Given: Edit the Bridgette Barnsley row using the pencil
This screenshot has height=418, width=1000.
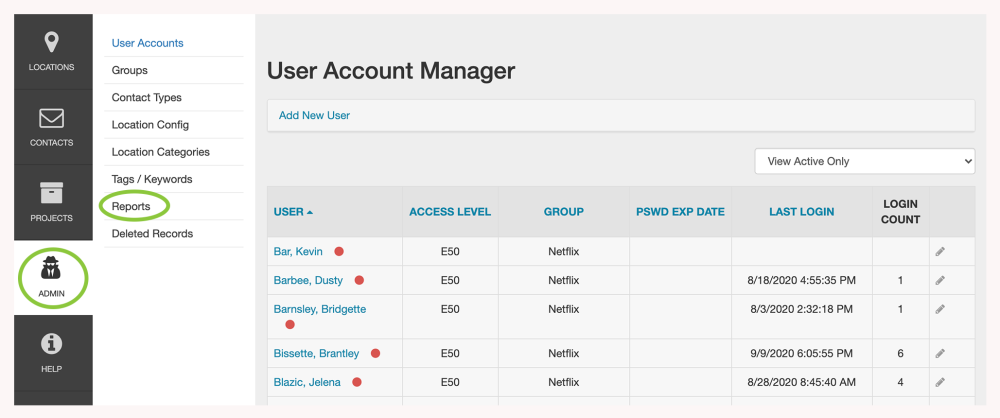Looking at the screenshot, I should pyautogui.click(x=940, y=310).
